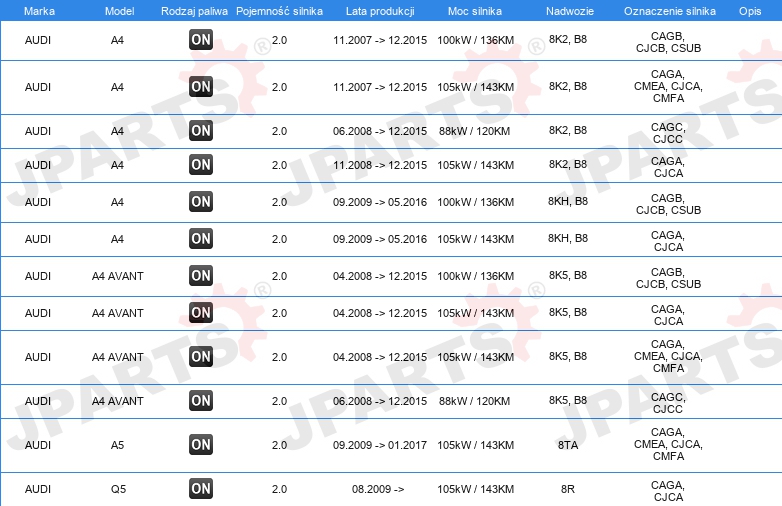Viewport: 782px width, 506px height.
Task: Click 'A4 AVANT' in the 100kW/136KM row
Action: 118,276
